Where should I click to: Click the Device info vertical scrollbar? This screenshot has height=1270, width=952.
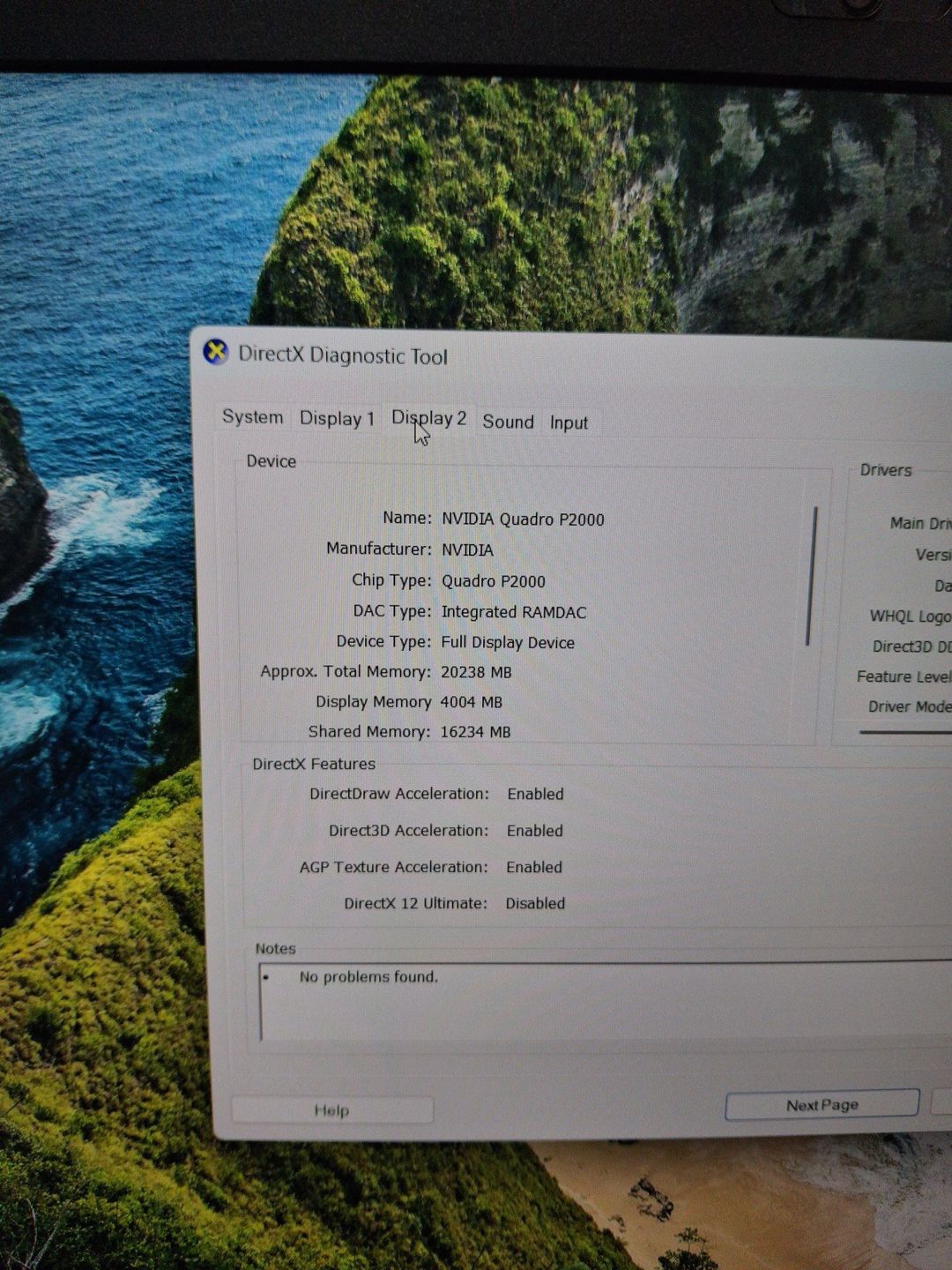click(811, 575)
